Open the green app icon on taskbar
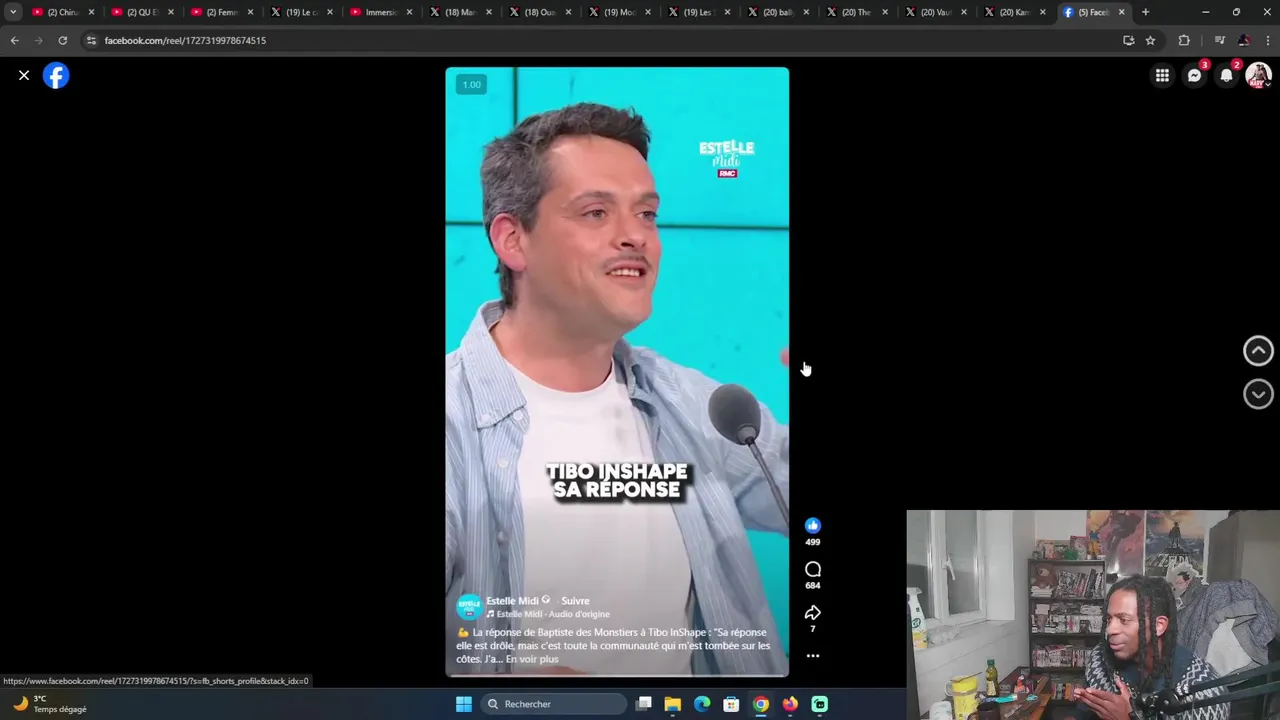The width and height of the screenshot is (1280, 720). coord(819,704)
